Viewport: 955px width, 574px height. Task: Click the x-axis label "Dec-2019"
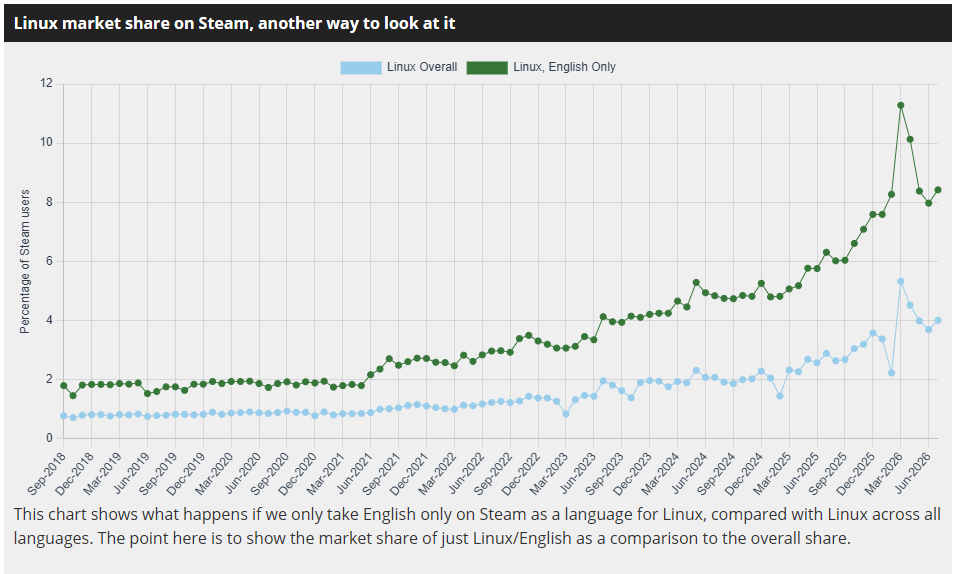pyautogui.click(x=187, y=473)
